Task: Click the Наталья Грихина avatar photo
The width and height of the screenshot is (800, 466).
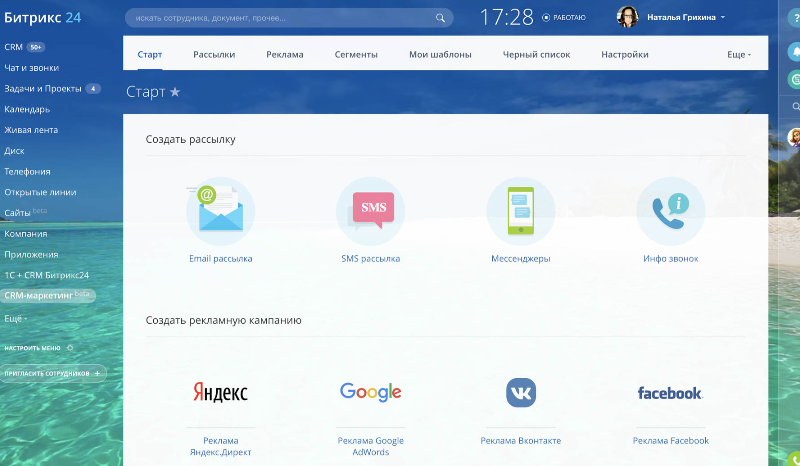Action: pos(627,17)
